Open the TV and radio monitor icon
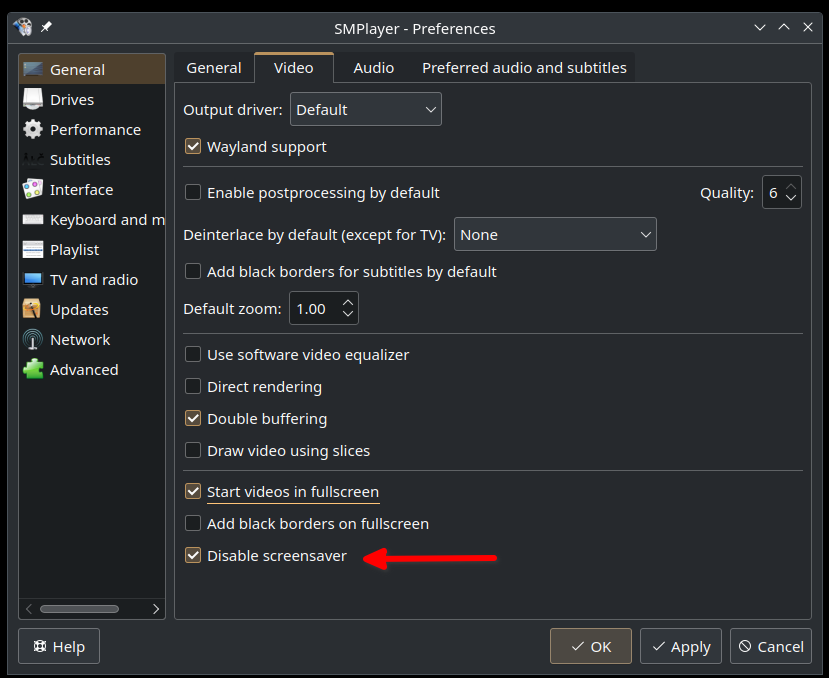 tap(33, 279)
